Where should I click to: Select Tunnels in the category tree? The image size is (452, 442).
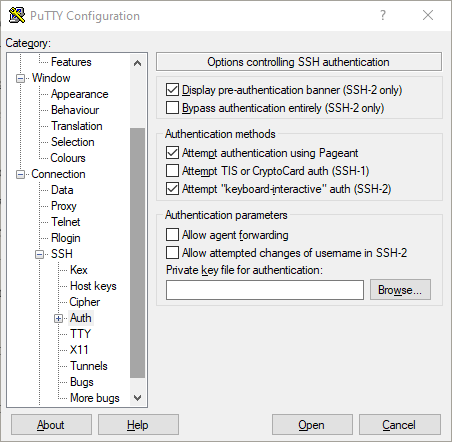89,366
